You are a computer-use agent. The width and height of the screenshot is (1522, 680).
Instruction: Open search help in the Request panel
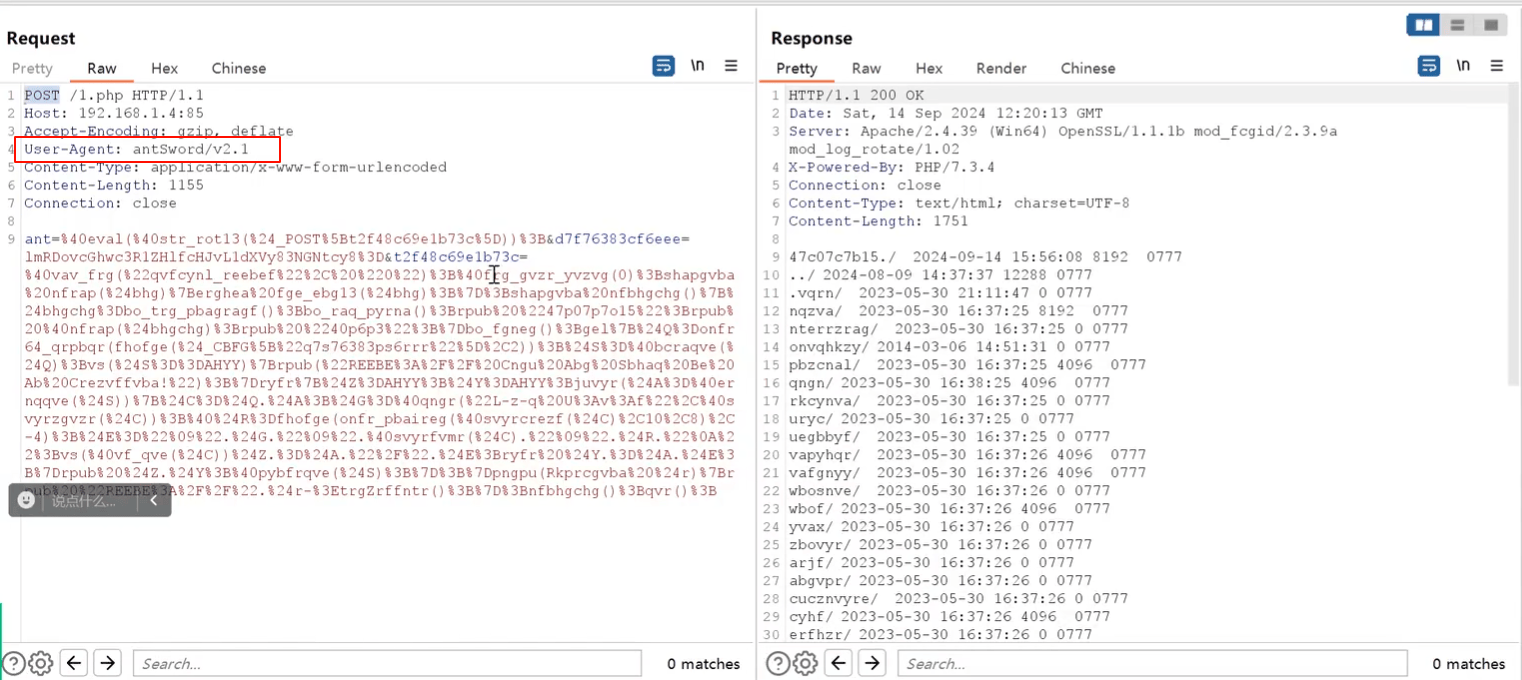point(14,663)
